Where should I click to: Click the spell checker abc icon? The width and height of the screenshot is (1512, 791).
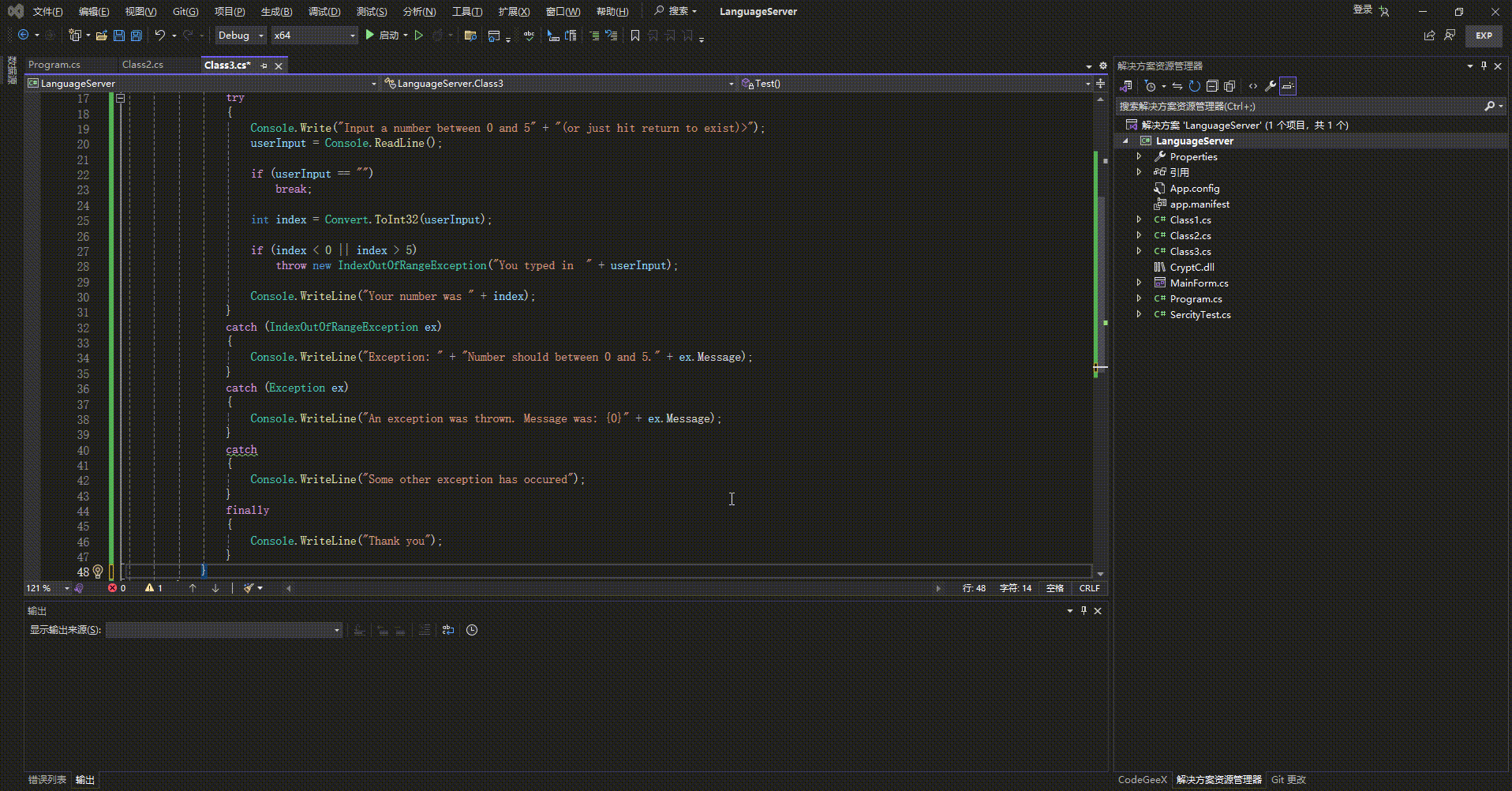click(528, 36)
